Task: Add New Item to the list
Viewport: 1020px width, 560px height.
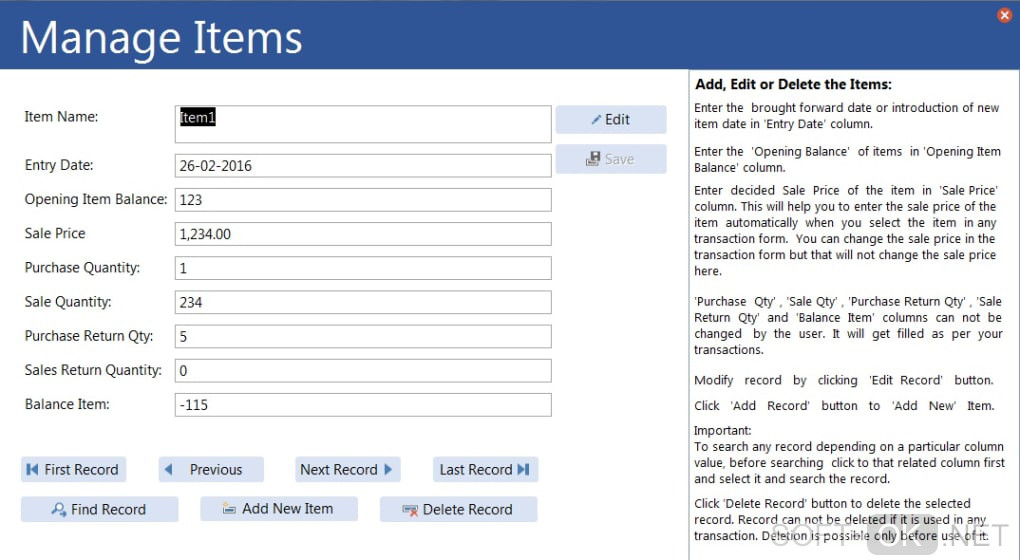Action: 279,509
